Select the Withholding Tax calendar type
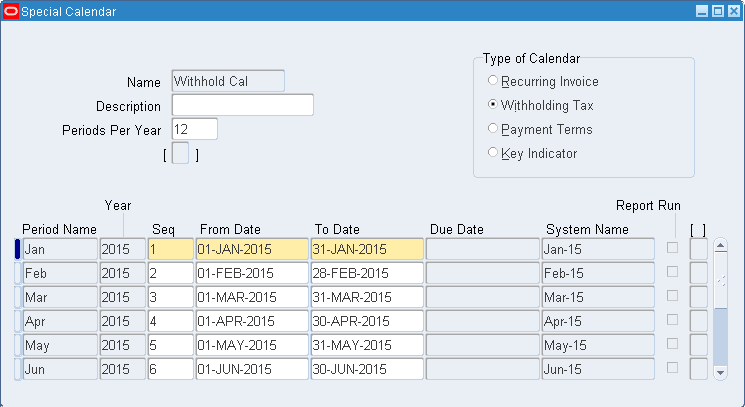This screenshot has height=407, width=745. click(x=492, y=105)
